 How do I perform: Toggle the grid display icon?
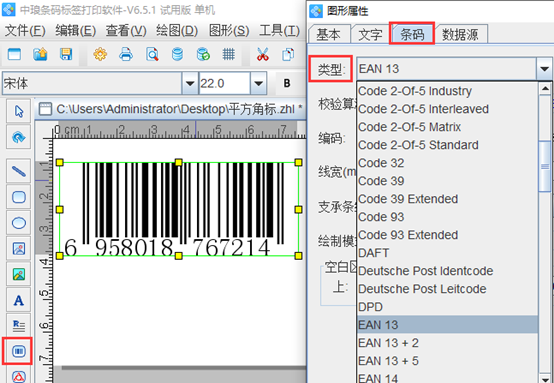pos(229,54)
